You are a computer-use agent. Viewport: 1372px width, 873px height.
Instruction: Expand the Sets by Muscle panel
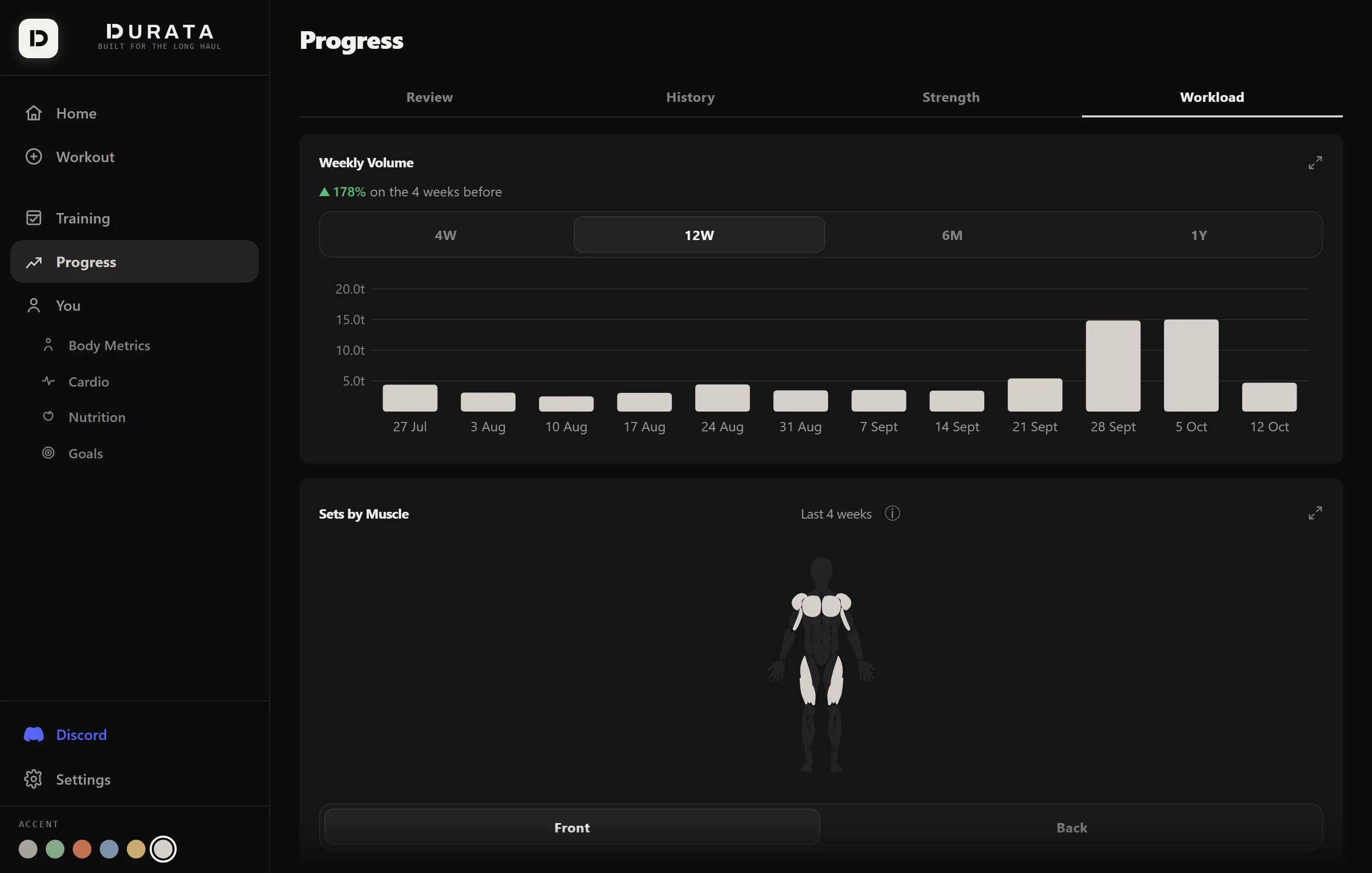click(1315, 513)
